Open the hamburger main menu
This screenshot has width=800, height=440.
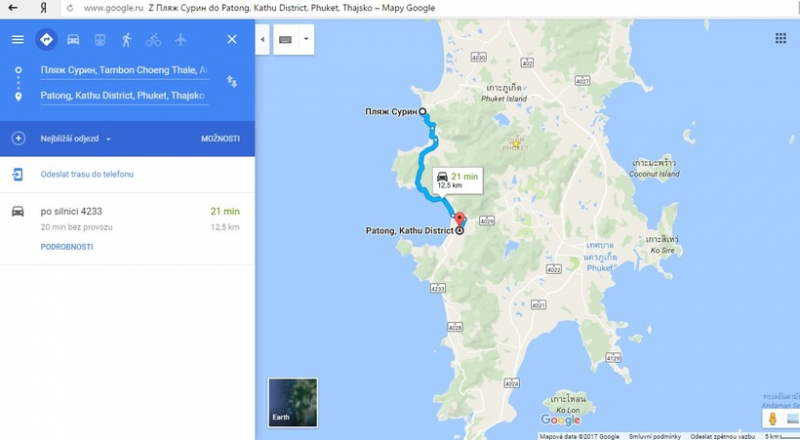tap(18, 39)
